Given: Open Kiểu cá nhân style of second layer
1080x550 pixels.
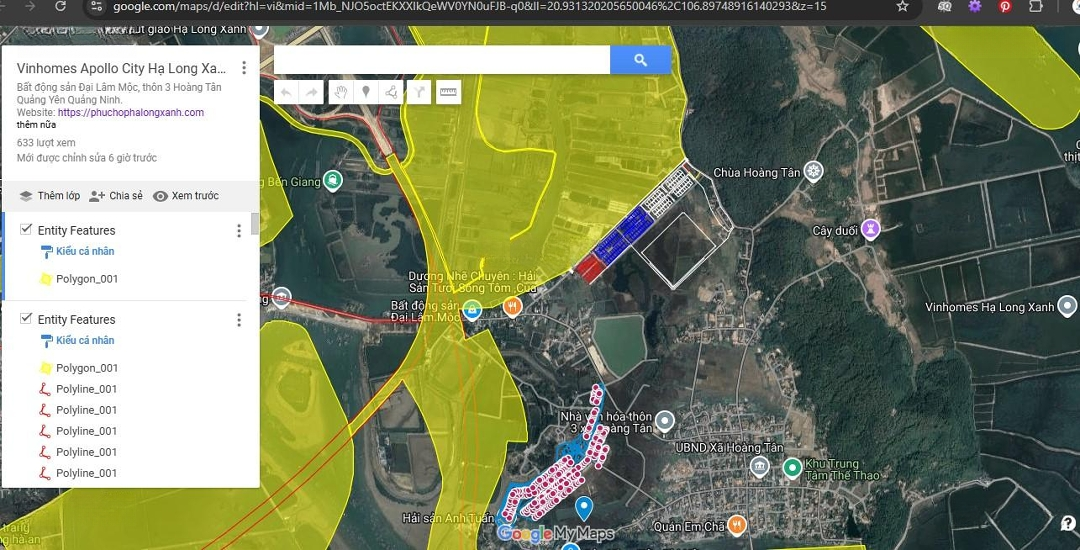Looking at the screenshot, I should 77,340.
